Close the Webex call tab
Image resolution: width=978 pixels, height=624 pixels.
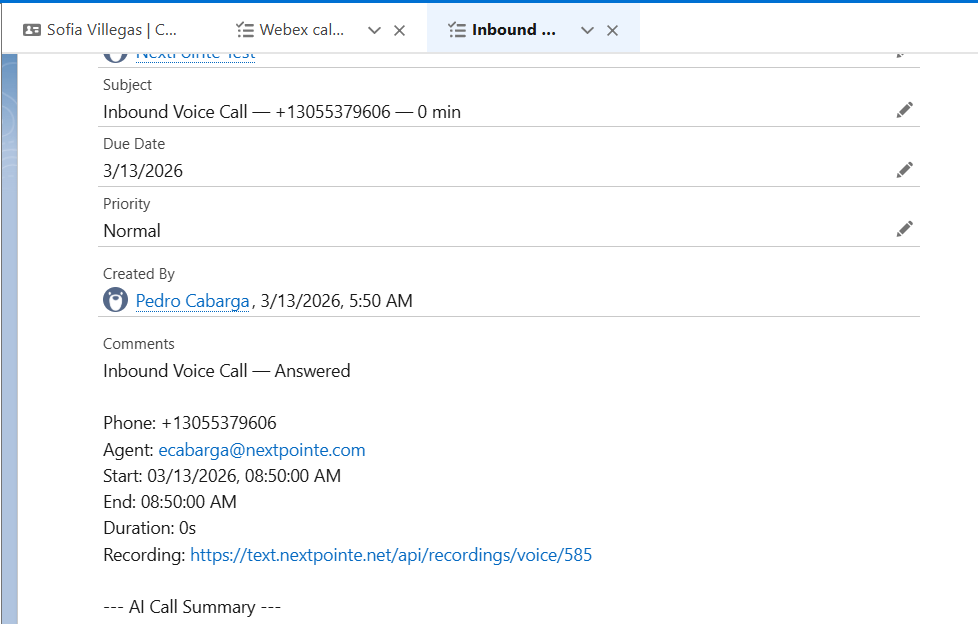point(399,29)
